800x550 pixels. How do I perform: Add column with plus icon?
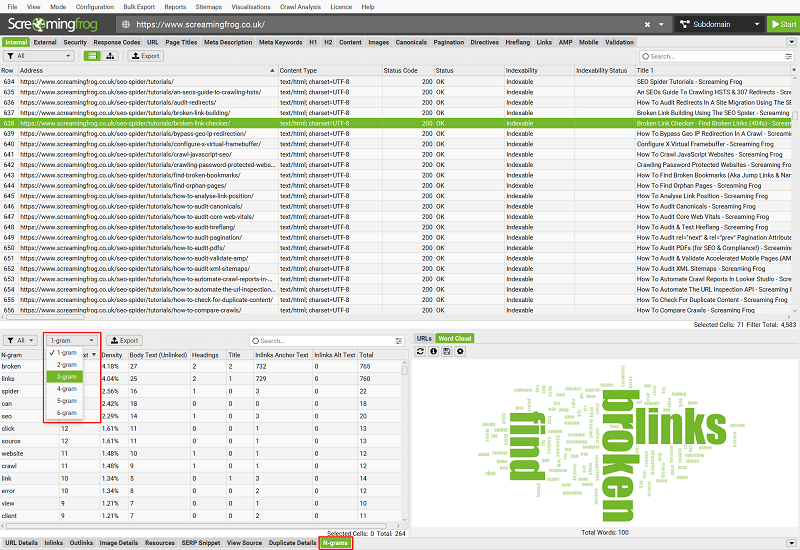(x=794, y=70)
